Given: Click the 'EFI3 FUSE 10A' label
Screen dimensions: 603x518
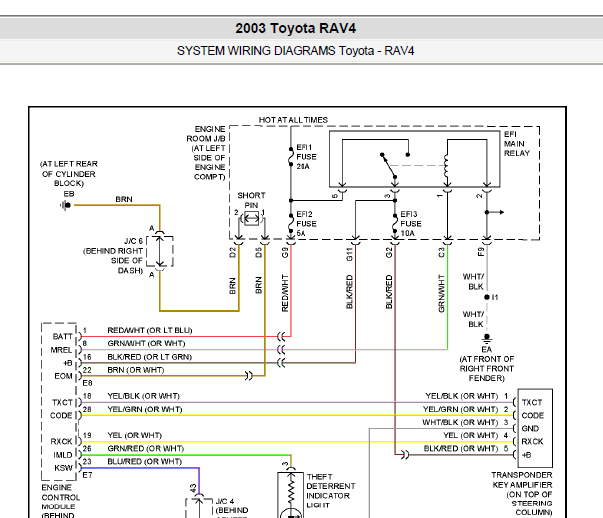Looking at the screenshot, I should [410, 224].
